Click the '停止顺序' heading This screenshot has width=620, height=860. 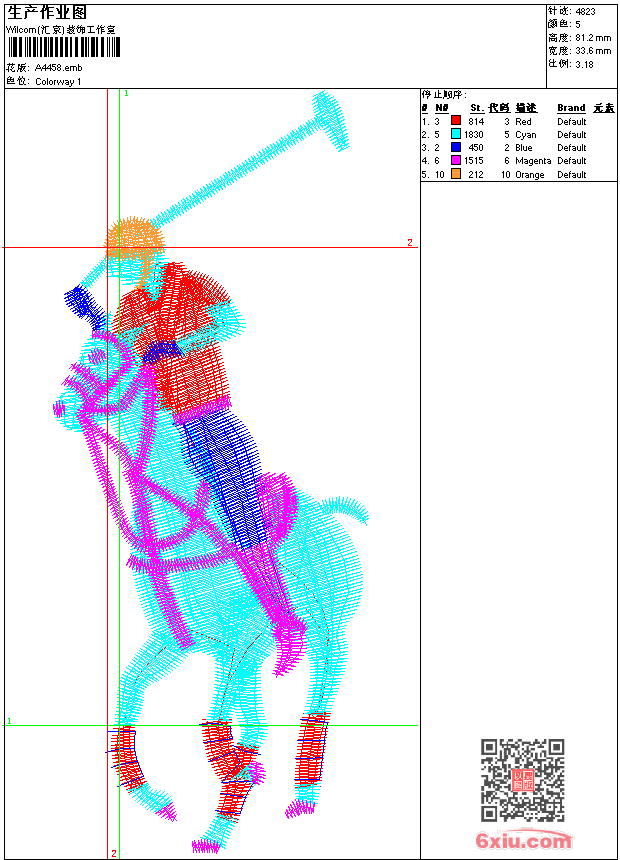coord(444,95)
